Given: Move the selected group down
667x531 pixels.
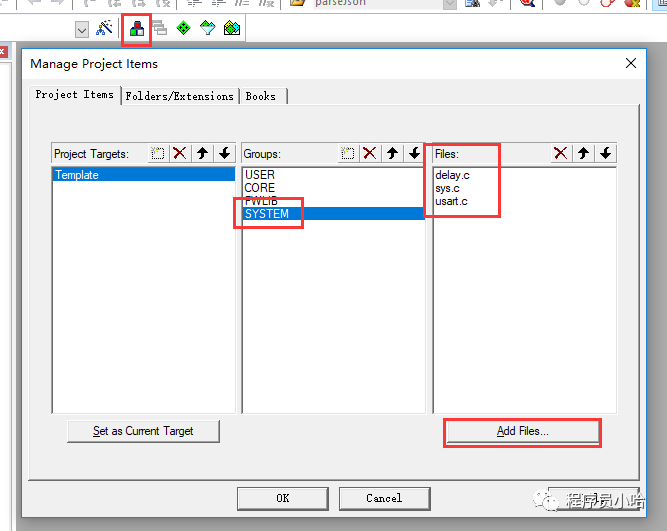Looking at the screenshot, I should (414, 154).
